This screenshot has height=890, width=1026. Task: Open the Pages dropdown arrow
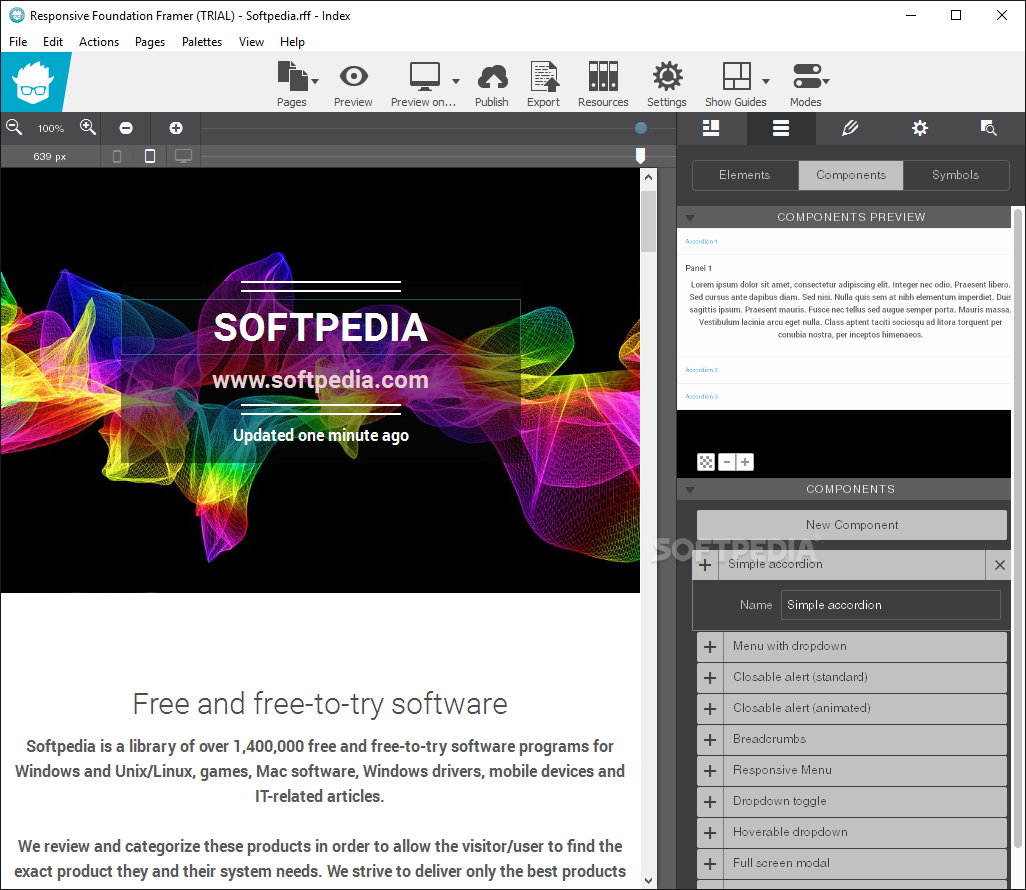(315, 81)
